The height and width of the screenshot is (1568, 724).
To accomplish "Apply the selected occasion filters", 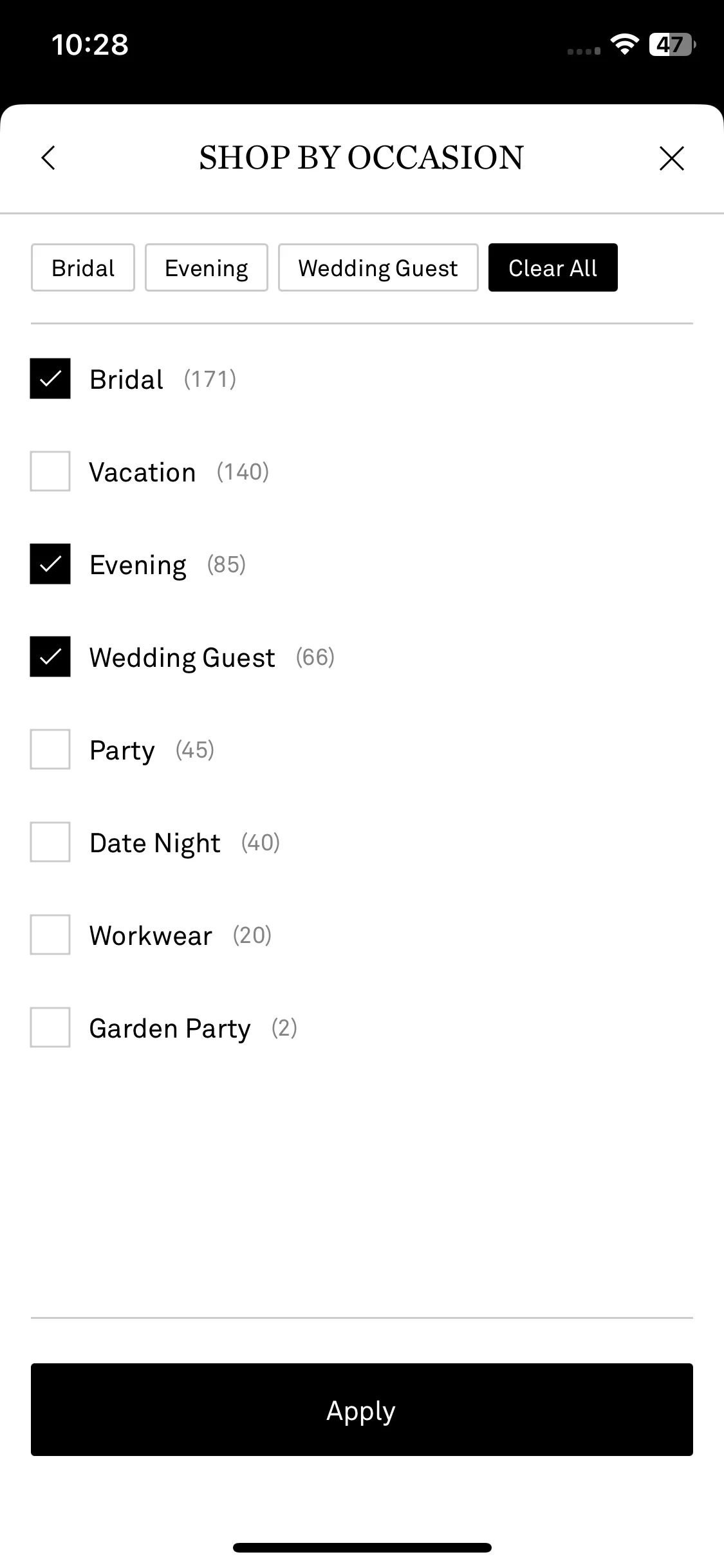I will point(362,1410).
